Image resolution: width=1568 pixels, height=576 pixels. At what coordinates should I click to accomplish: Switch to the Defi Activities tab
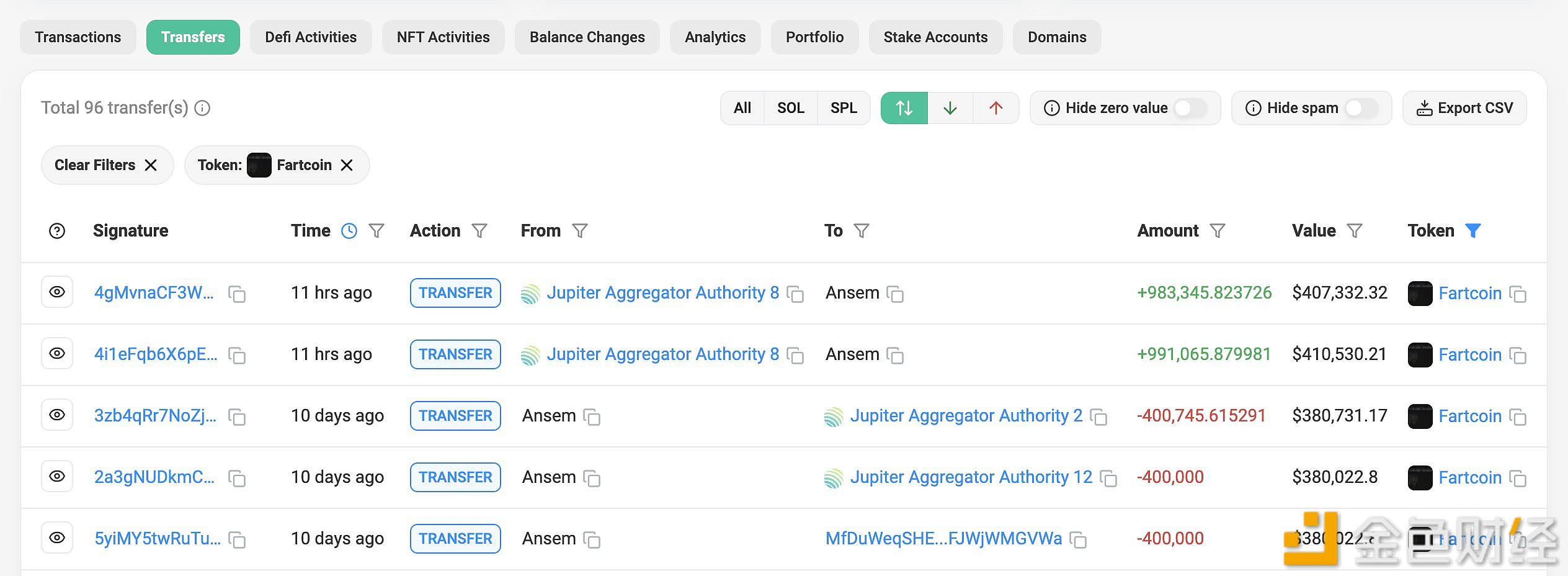(x=311, y=37)
